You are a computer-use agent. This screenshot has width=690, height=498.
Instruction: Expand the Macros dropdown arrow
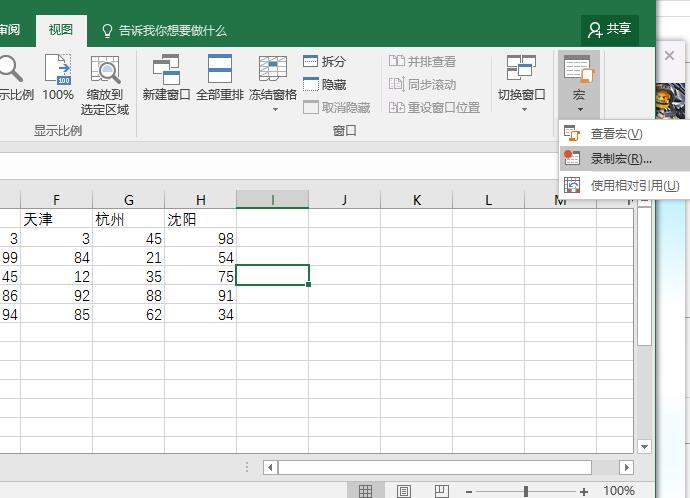click(580, 109)
